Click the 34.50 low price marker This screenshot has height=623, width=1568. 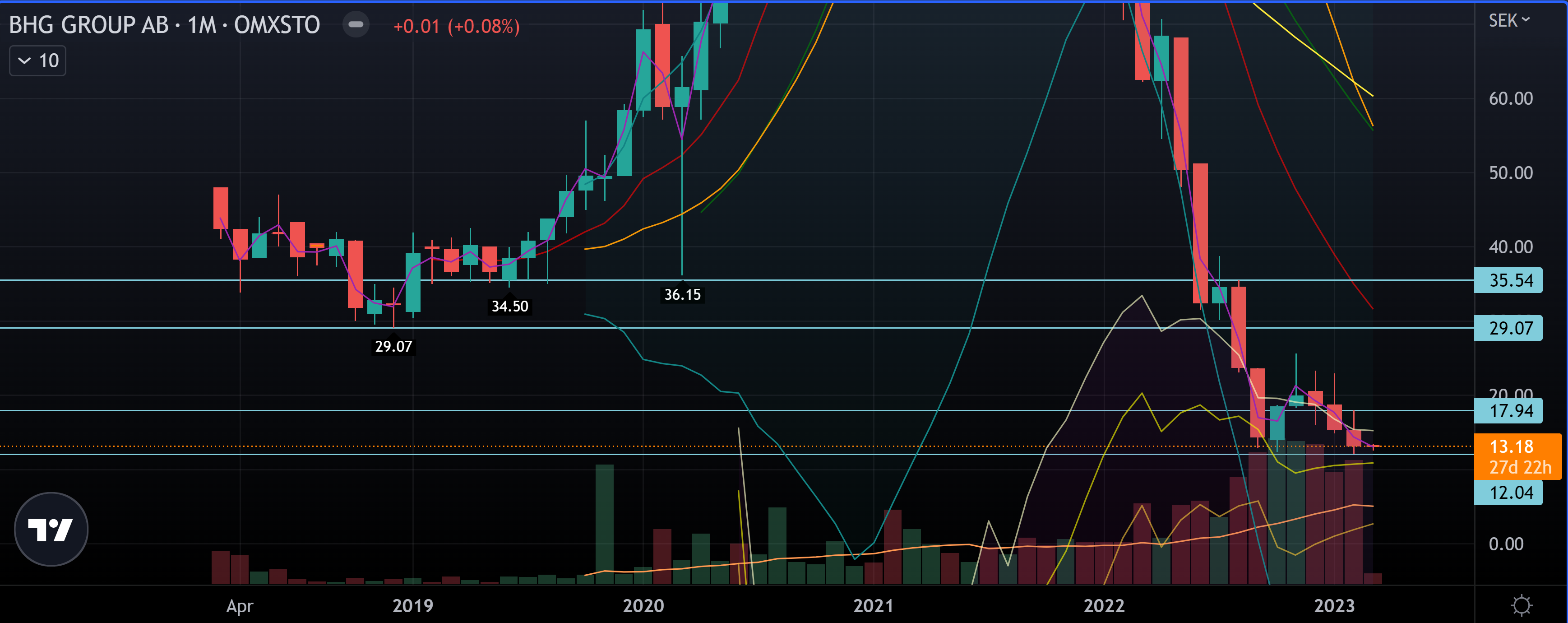509,307
